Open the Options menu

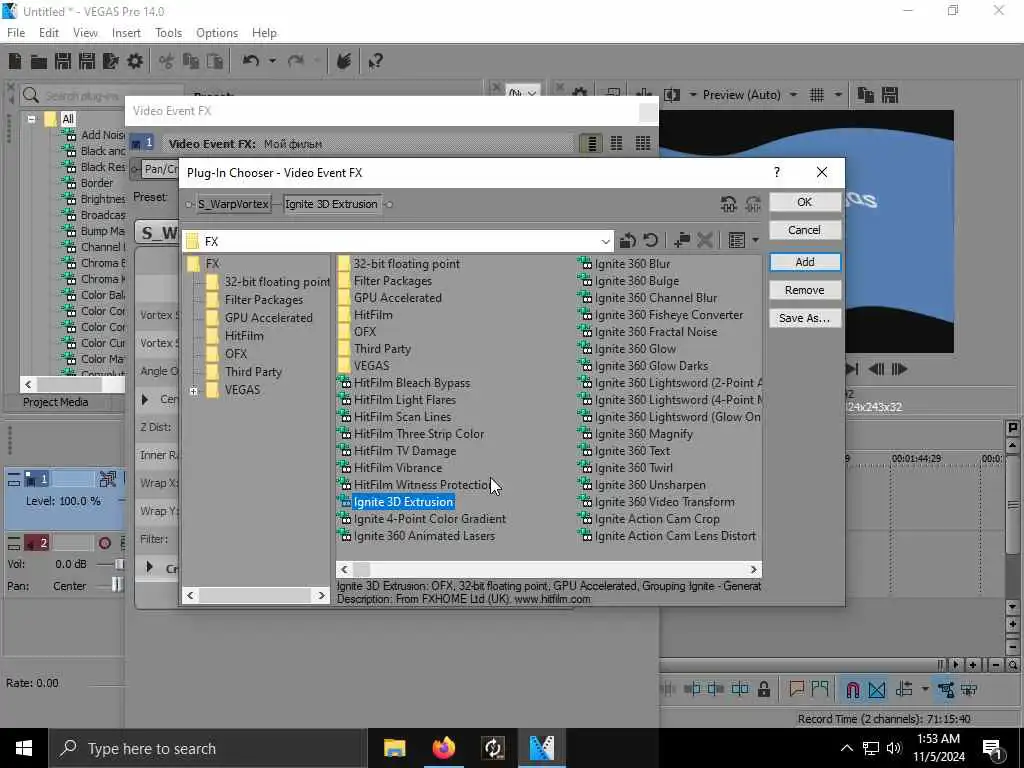click(217, 33)
